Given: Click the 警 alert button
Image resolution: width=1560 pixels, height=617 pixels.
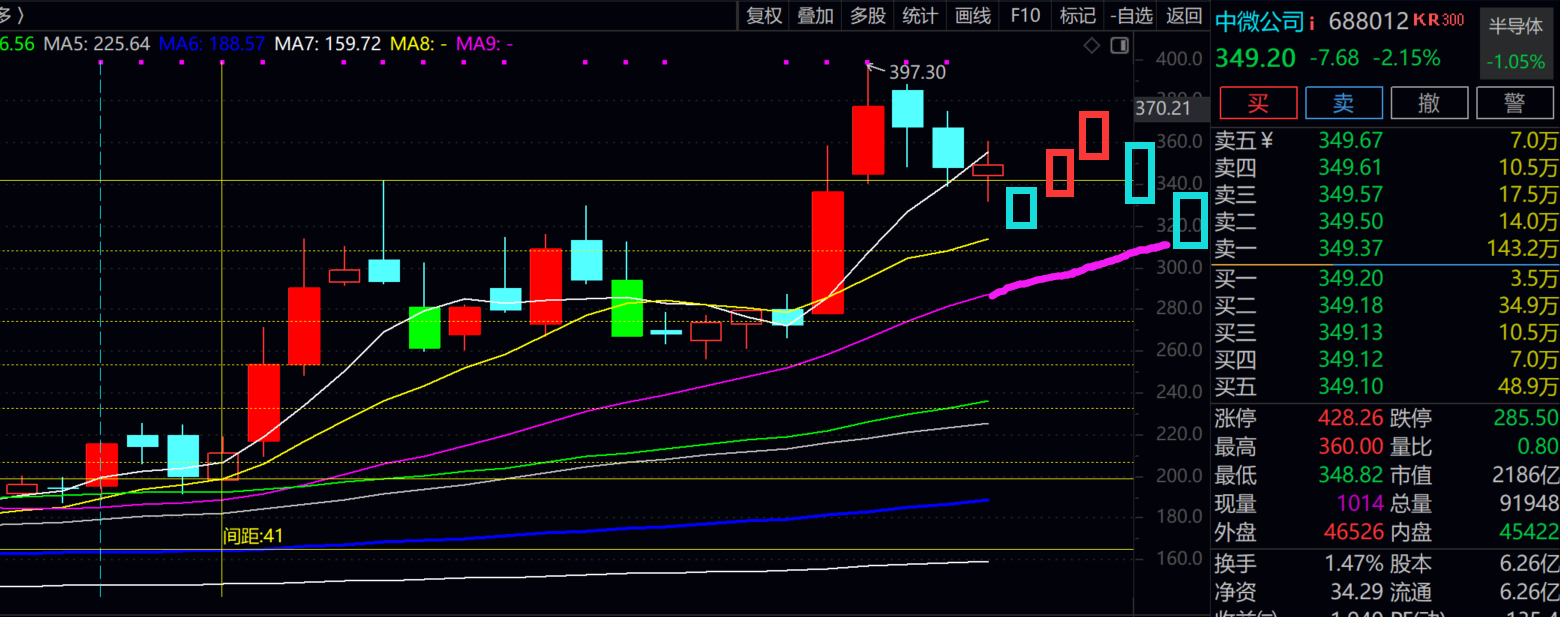Looking at the screenshot, I should point(1514,103).
